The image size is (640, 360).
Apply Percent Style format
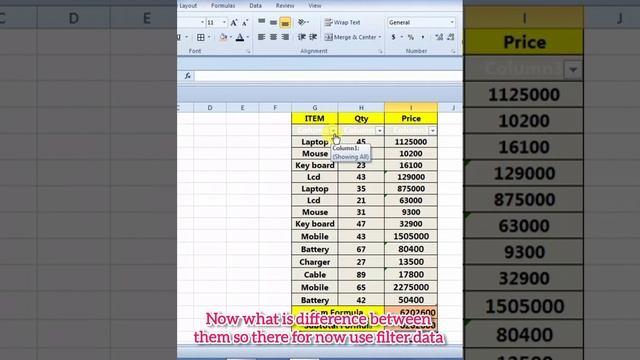[411, 37]
